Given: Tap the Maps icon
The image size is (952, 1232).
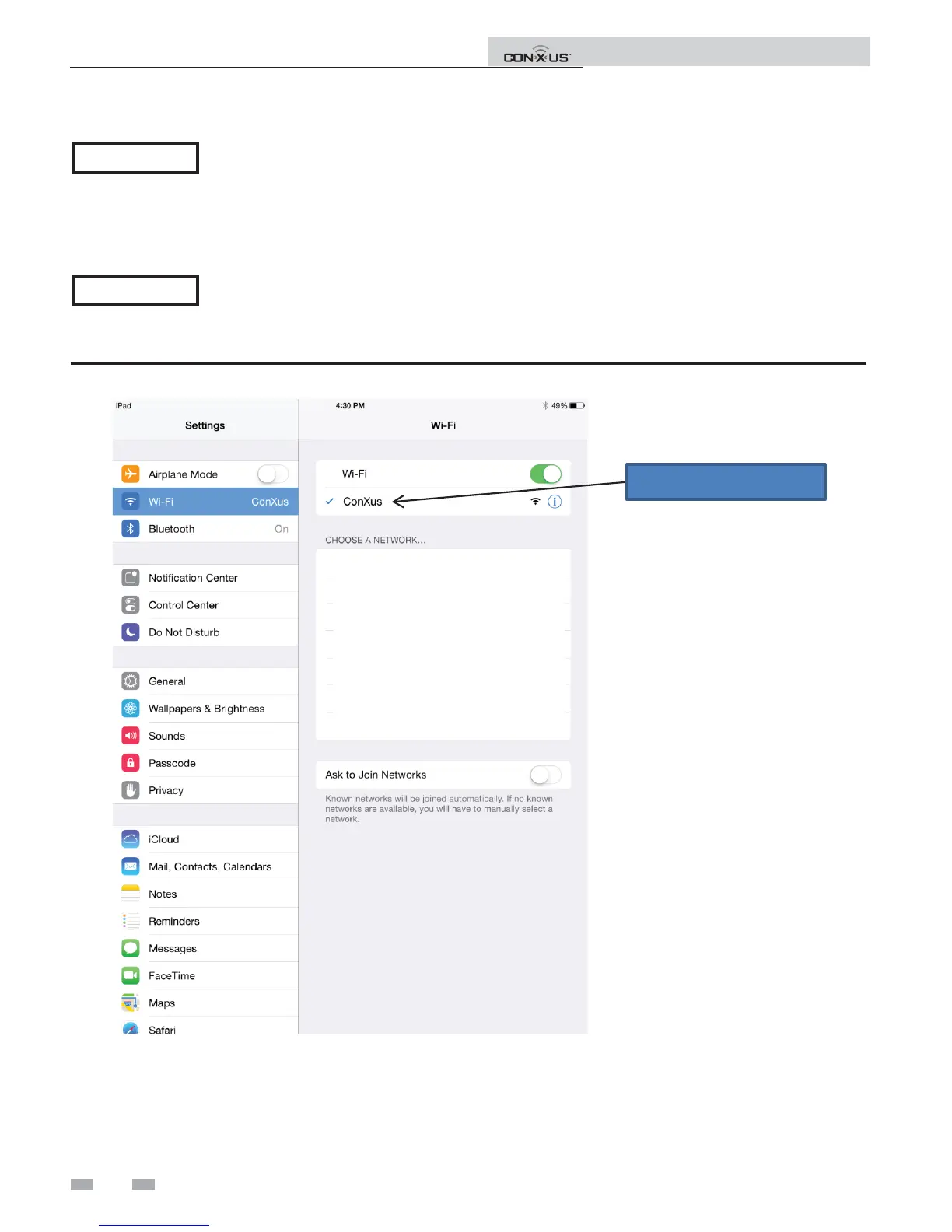Looking at the screenshot, I should pos(131,1003).
